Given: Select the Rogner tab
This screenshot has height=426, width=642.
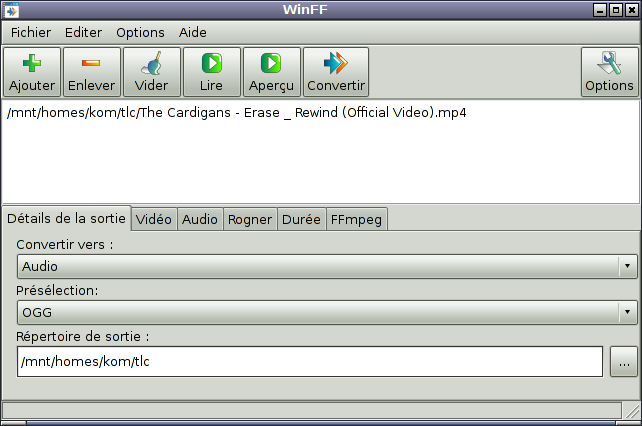Looking at the screenshot, I should [x=249, y=219].
